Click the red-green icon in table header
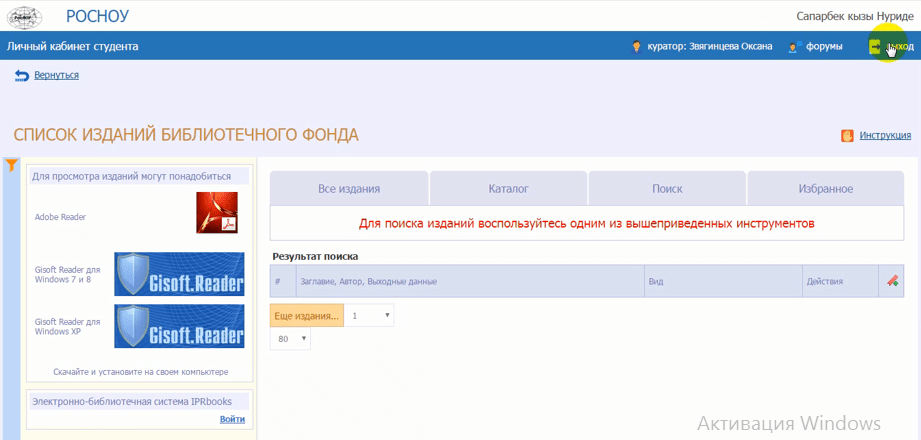The width and height of the screenshot is (921, 440). (x=892, y=282)
